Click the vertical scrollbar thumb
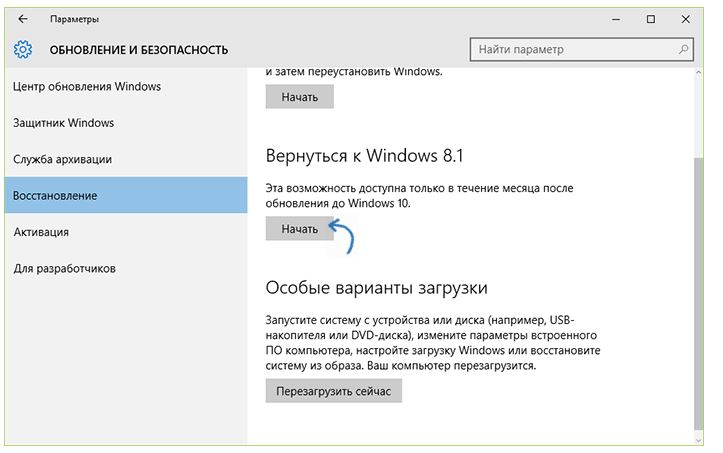 (699, 295)
